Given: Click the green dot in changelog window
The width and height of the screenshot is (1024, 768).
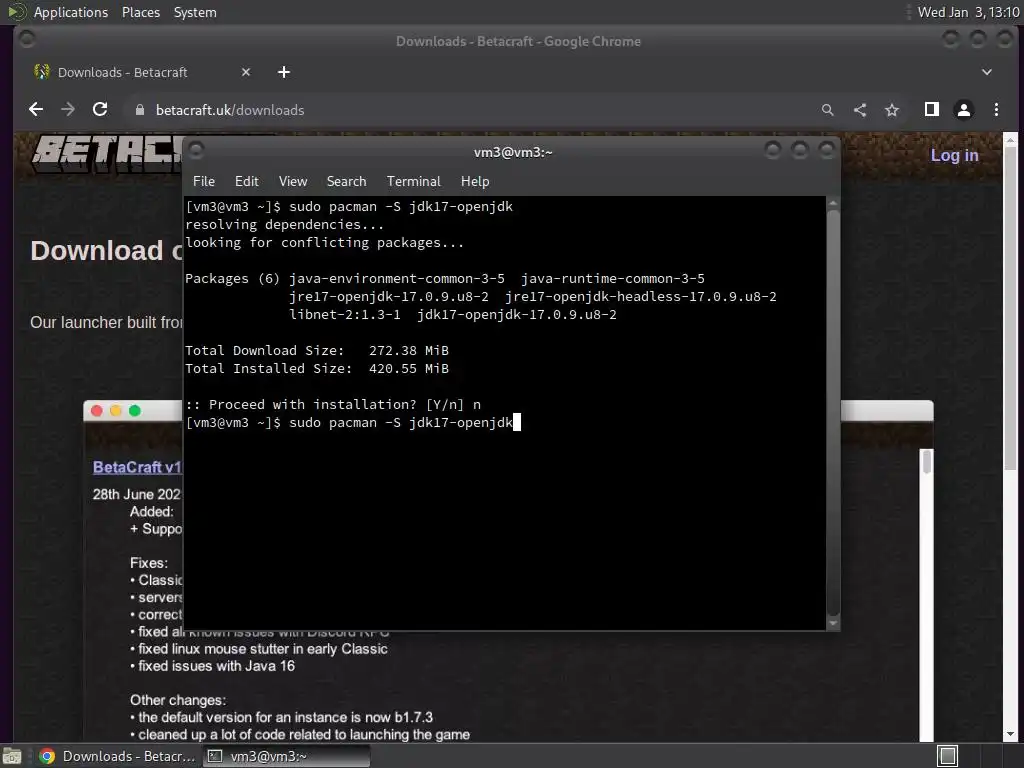Looking at the screenshot, I should 135,411.
